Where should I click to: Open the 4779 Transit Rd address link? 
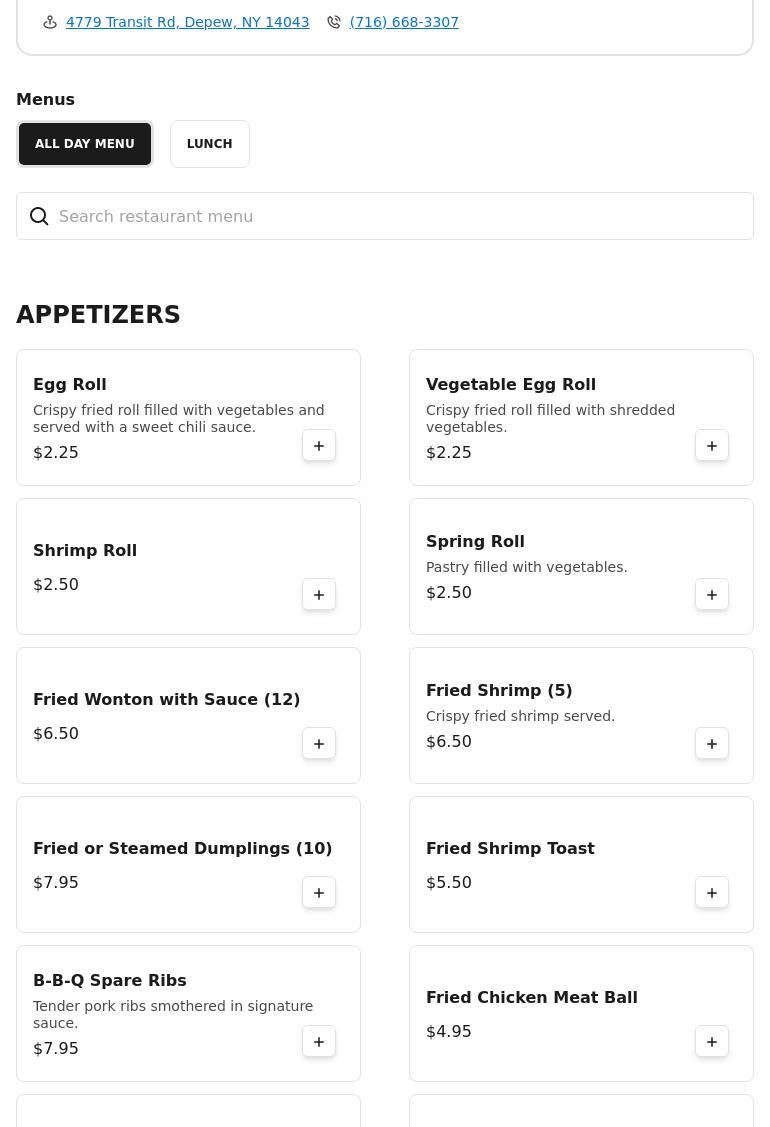(187, 22)
